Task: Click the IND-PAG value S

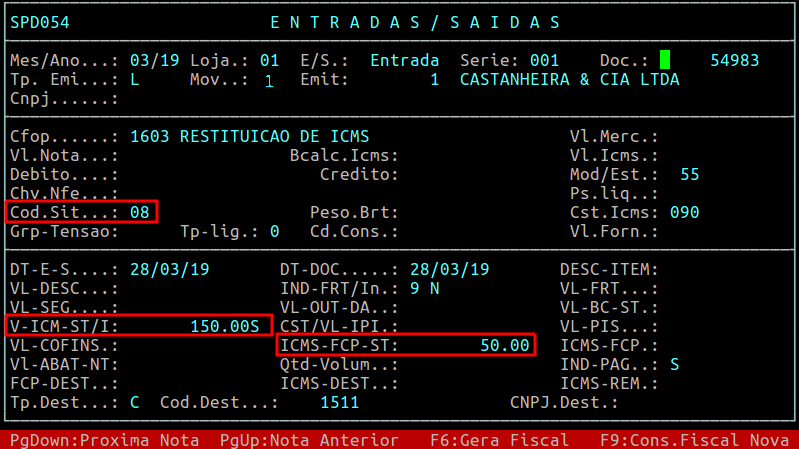Action: (674, 364)
